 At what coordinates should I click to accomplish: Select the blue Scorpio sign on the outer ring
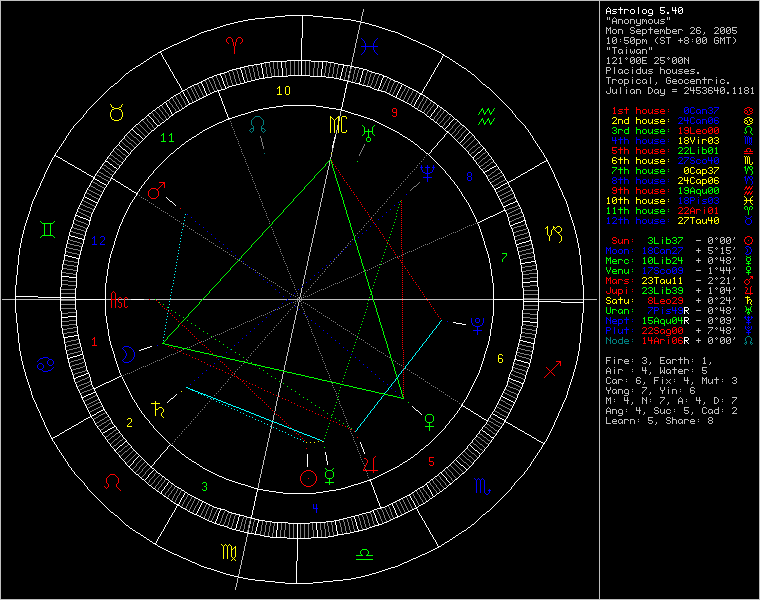(483, 486)
